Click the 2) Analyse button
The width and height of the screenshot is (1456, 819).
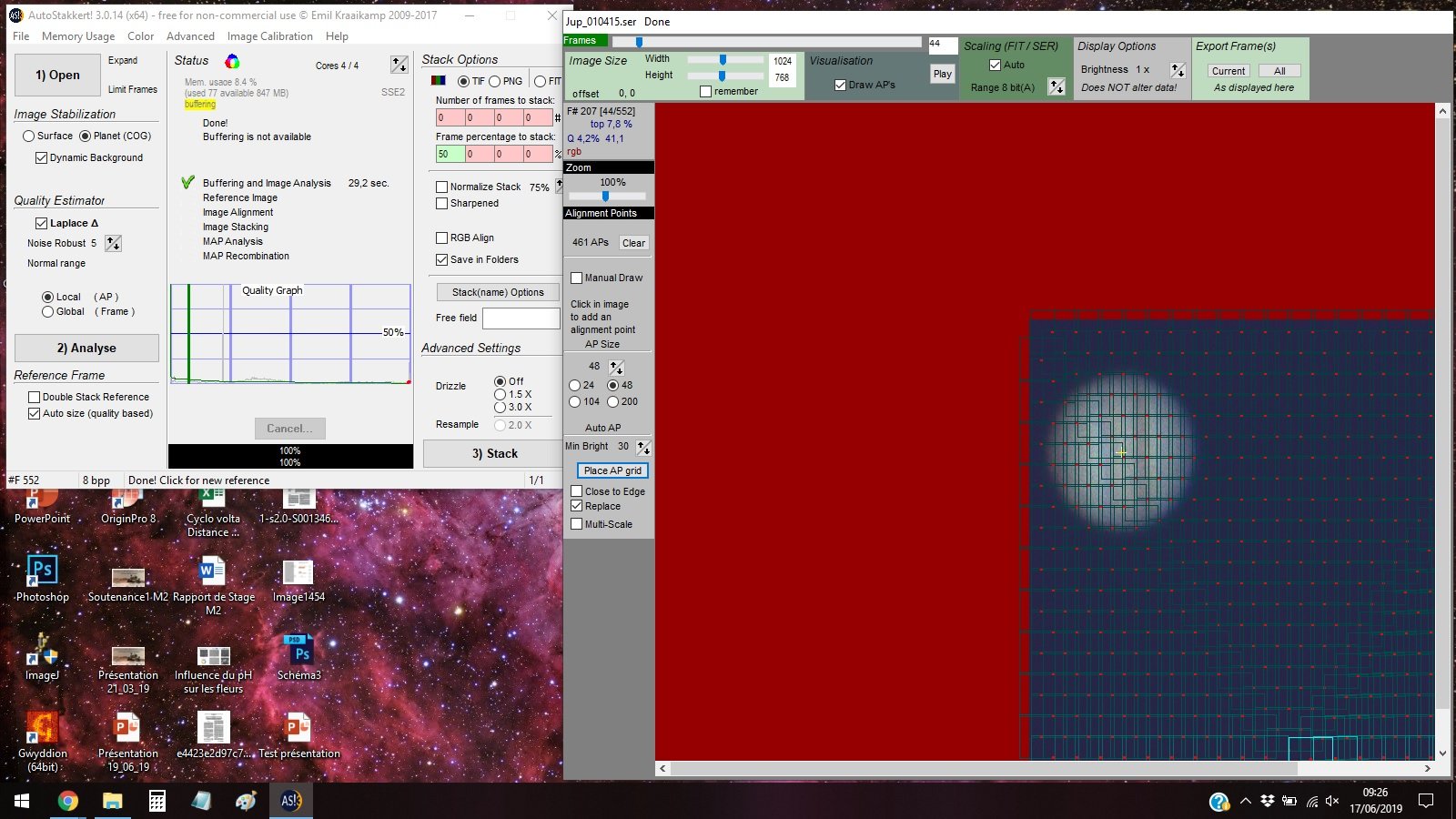(x=86, y=348)
